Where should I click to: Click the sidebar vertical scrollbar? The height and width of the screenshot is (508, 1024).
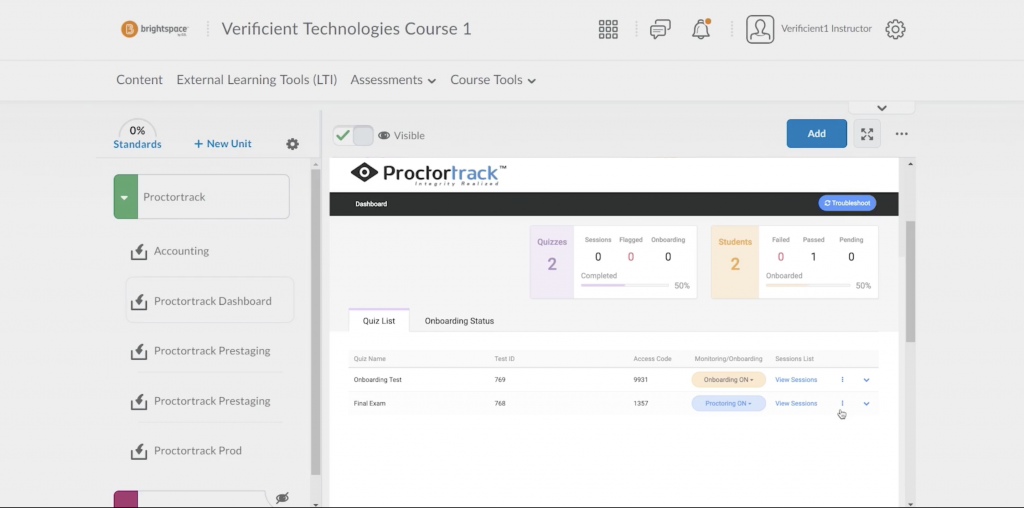click(315, 321)
